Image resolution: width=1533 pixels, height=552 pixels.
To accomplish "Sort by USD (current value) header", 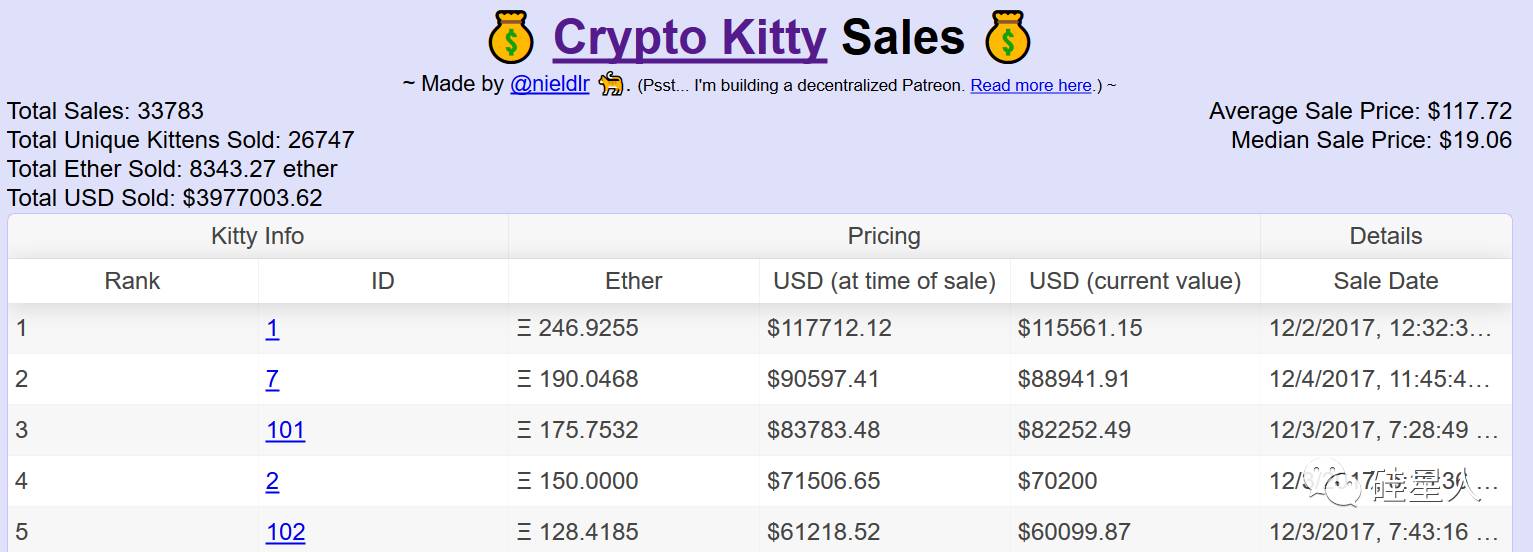I will click(1135, 281).
